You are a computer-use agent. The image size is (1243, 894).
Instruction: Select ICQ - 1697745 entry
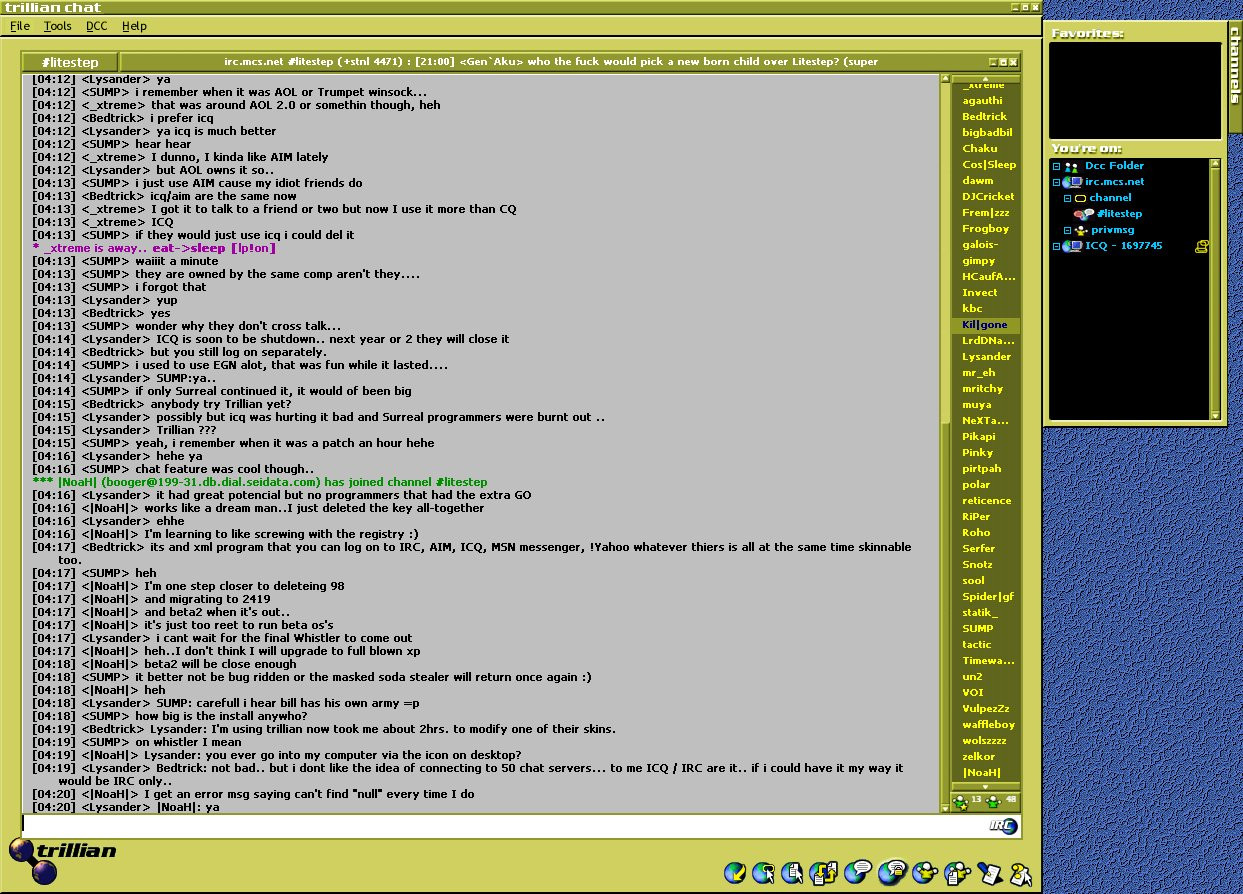pos(1124,246)
